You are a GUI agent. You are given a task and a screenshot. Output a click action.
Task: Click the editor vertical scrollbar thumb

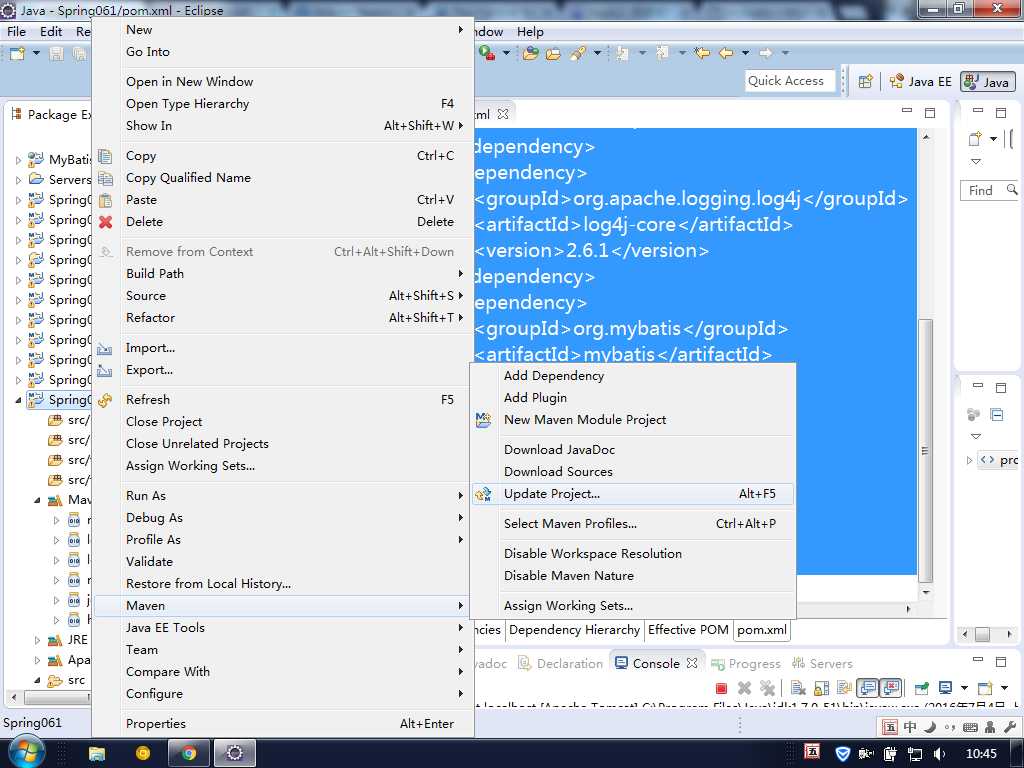point(925,451)
